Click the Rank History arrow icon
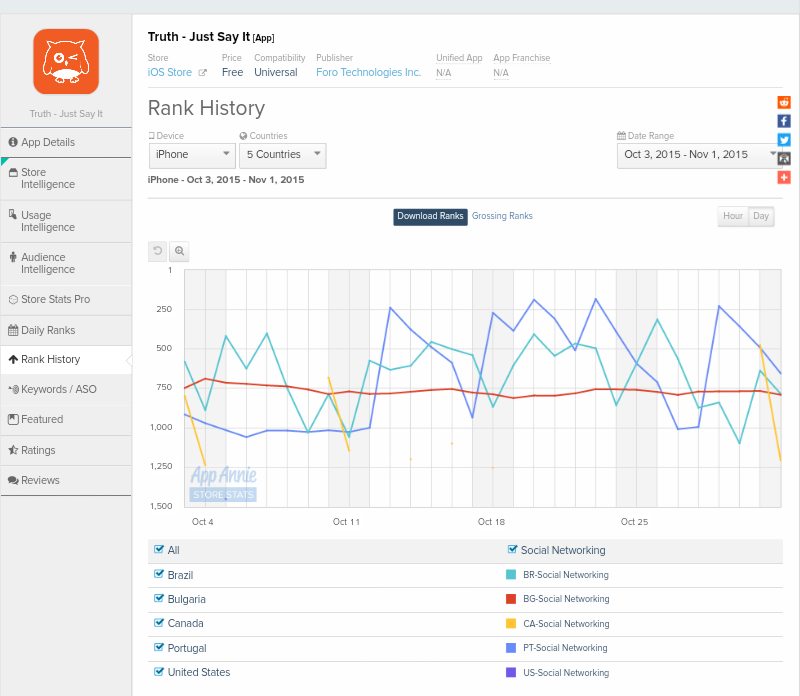 [13, 359]
